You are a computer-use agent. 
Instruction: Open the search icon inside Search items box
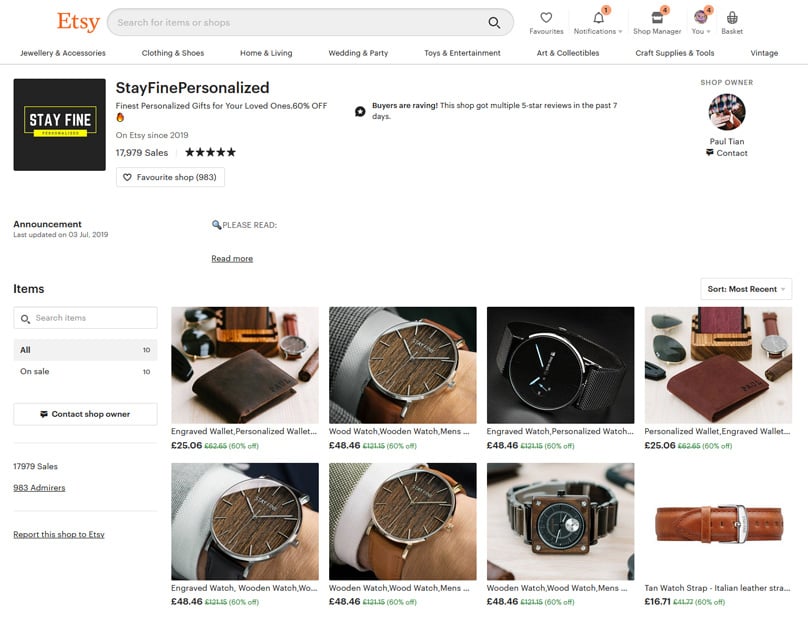click(24, 317)
